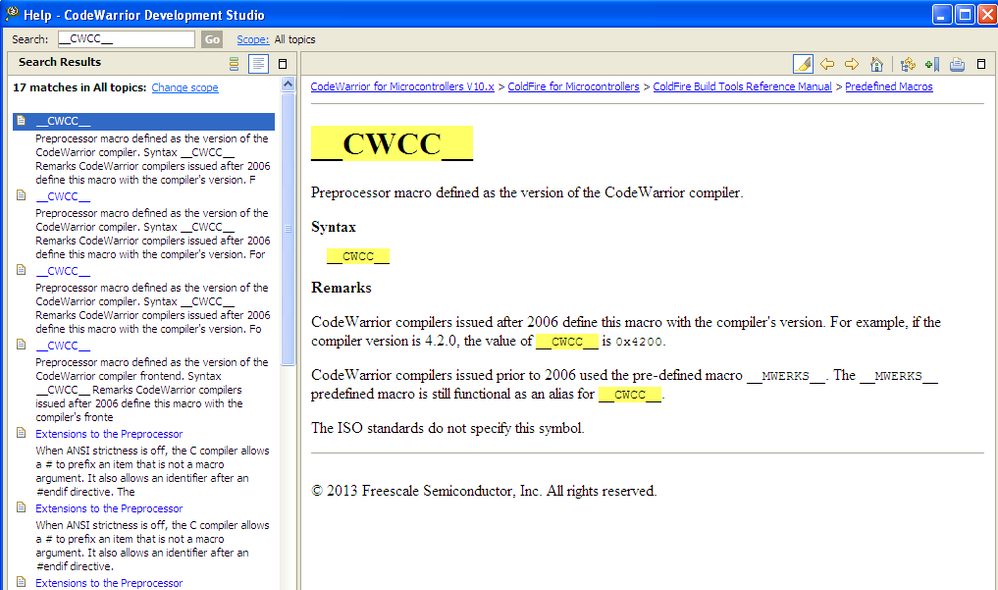Click the CodeWarrior icon in the title bar

11,13
